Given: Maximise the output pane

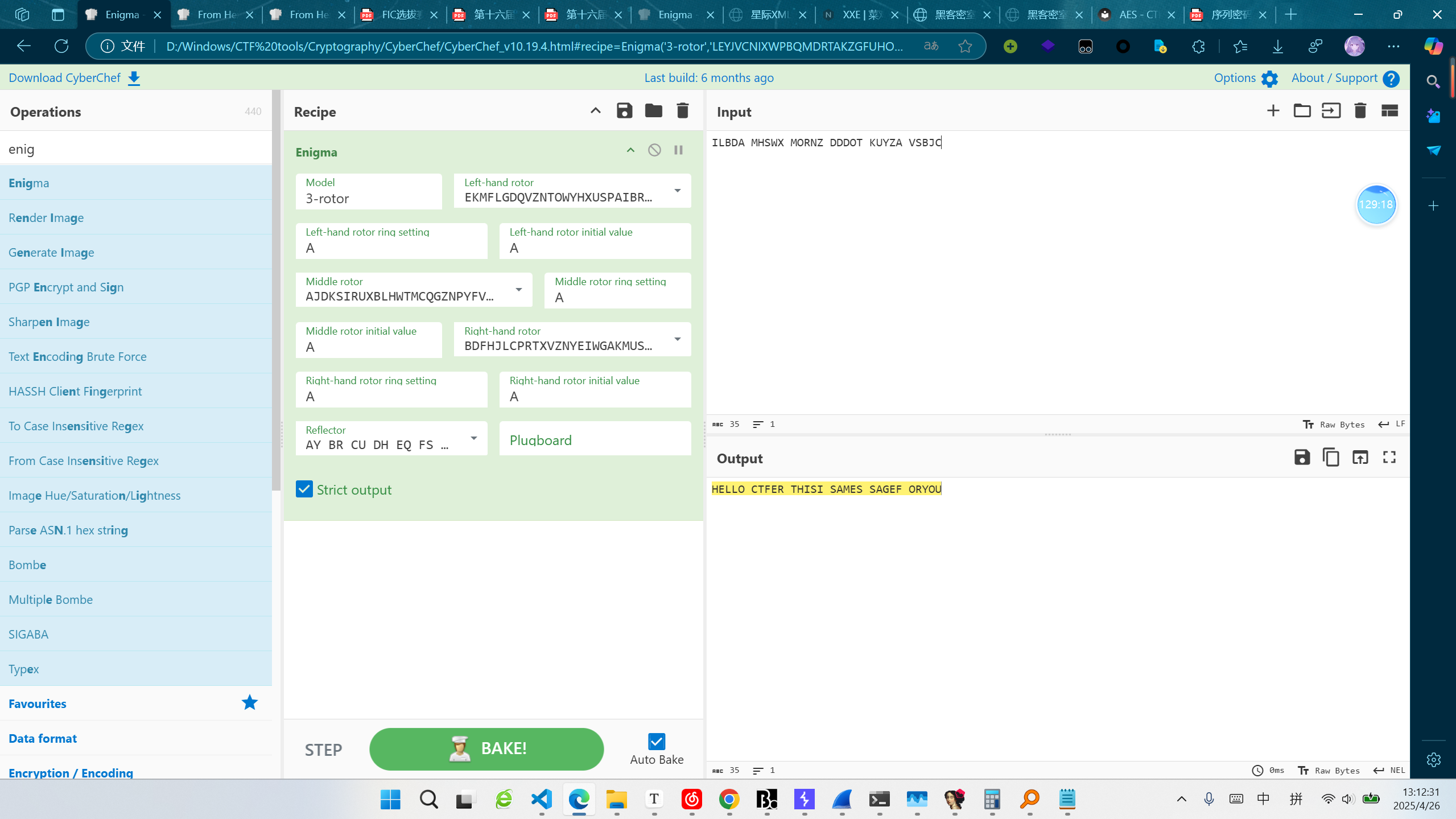Looking at the screenshot, I should [1389, 458].
